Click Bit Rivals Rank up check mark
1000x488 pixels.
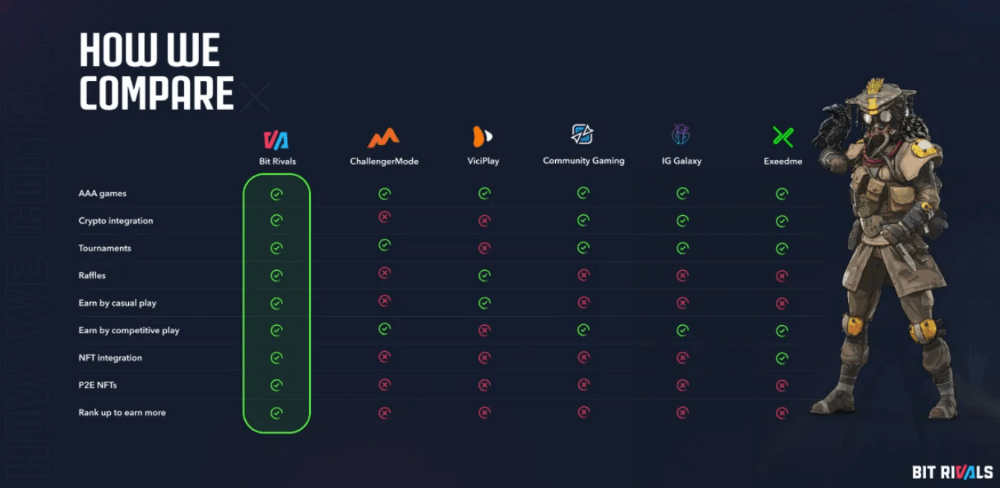tap(276, 413)
